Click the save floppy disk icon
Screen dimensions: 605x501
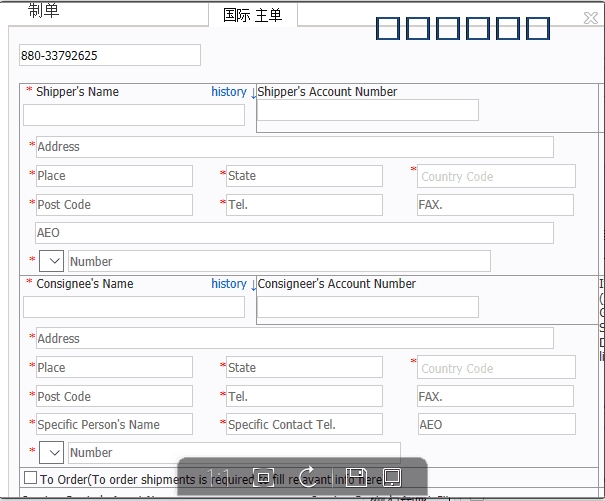pyautogui.click(x=355, y=477)
